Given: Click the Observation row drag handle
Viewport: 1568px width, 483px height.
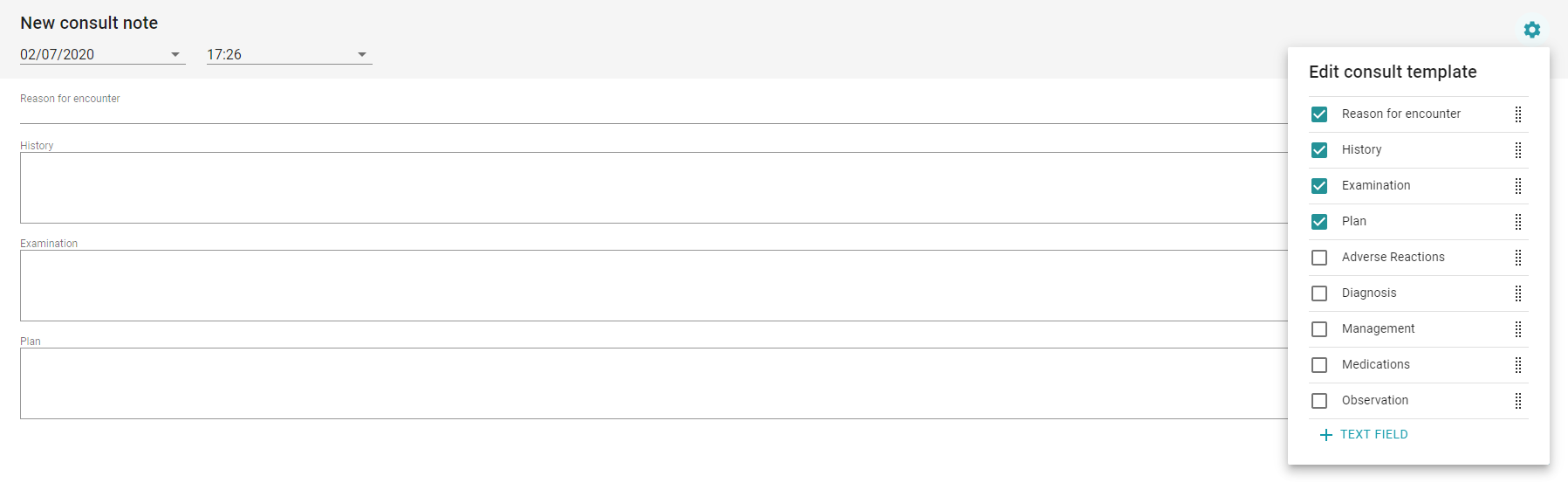Looking at the screenshot, I should point(1518,401).
